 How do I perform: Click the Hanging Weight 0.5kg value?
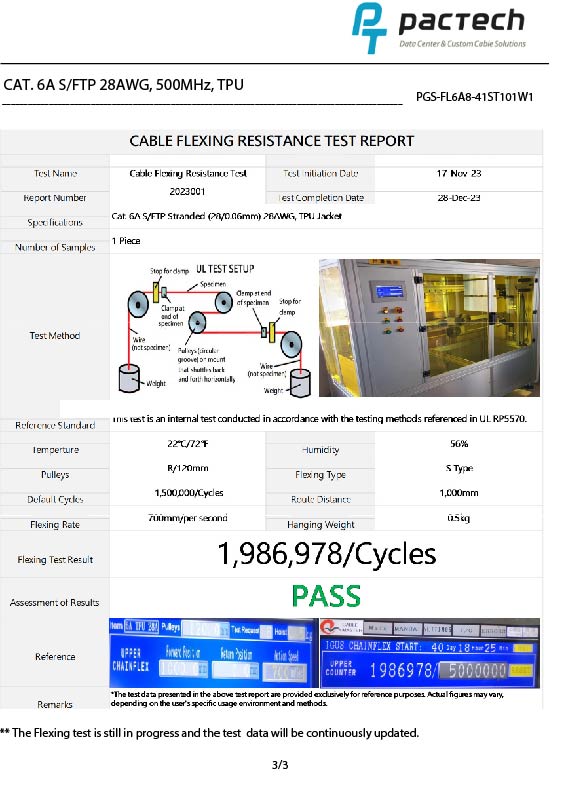458,518
